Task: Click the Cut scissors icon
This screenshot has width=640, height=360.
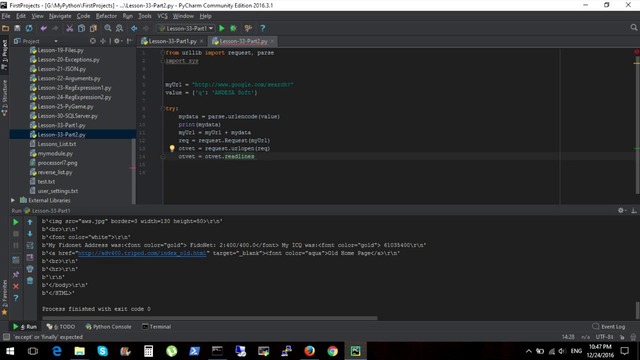Action: click(70, 28)
